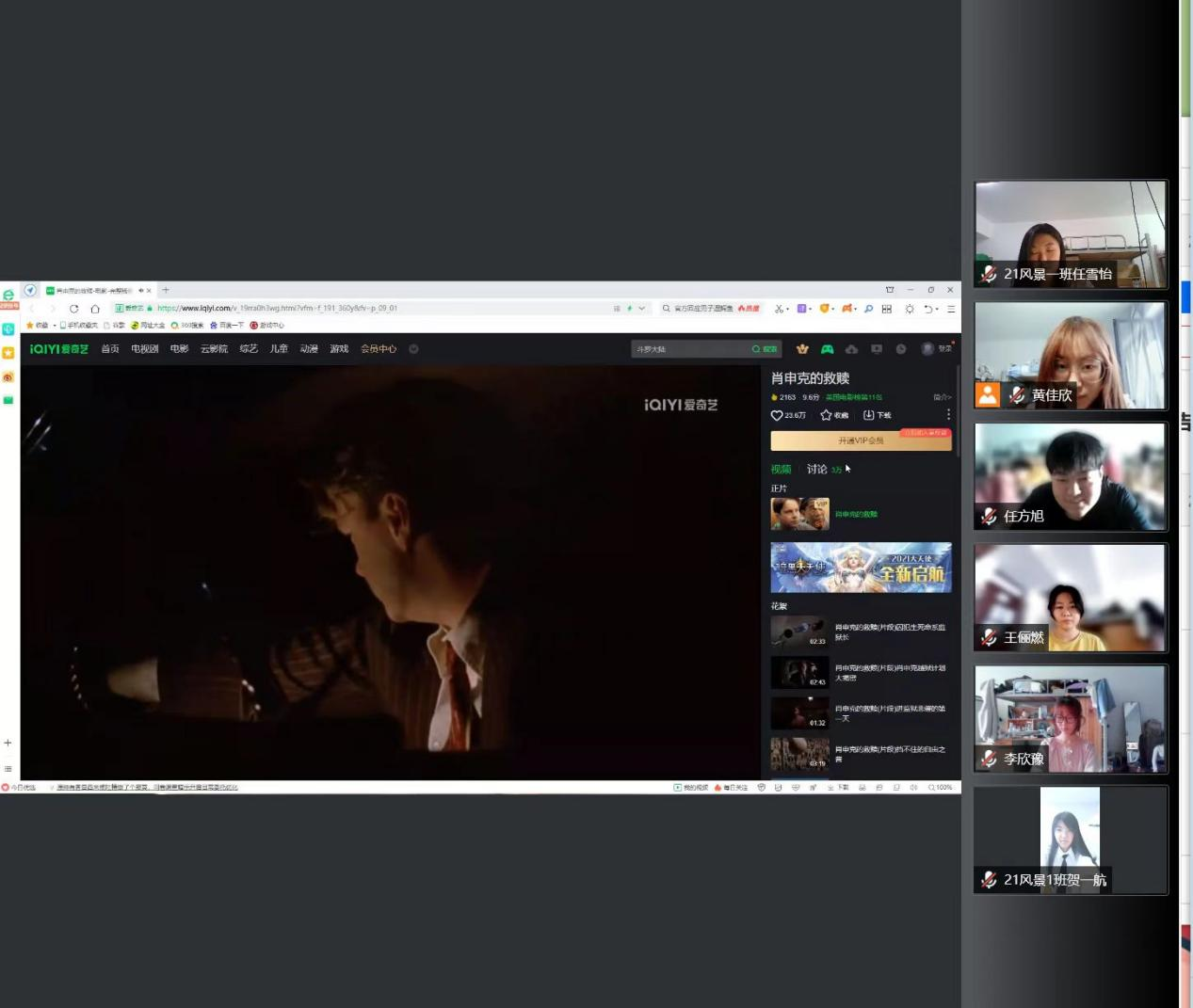This screenshot has height=1008, width=1193.
Task: Open dropdown arrow next to the scissors tool
Action: (787, 310)
